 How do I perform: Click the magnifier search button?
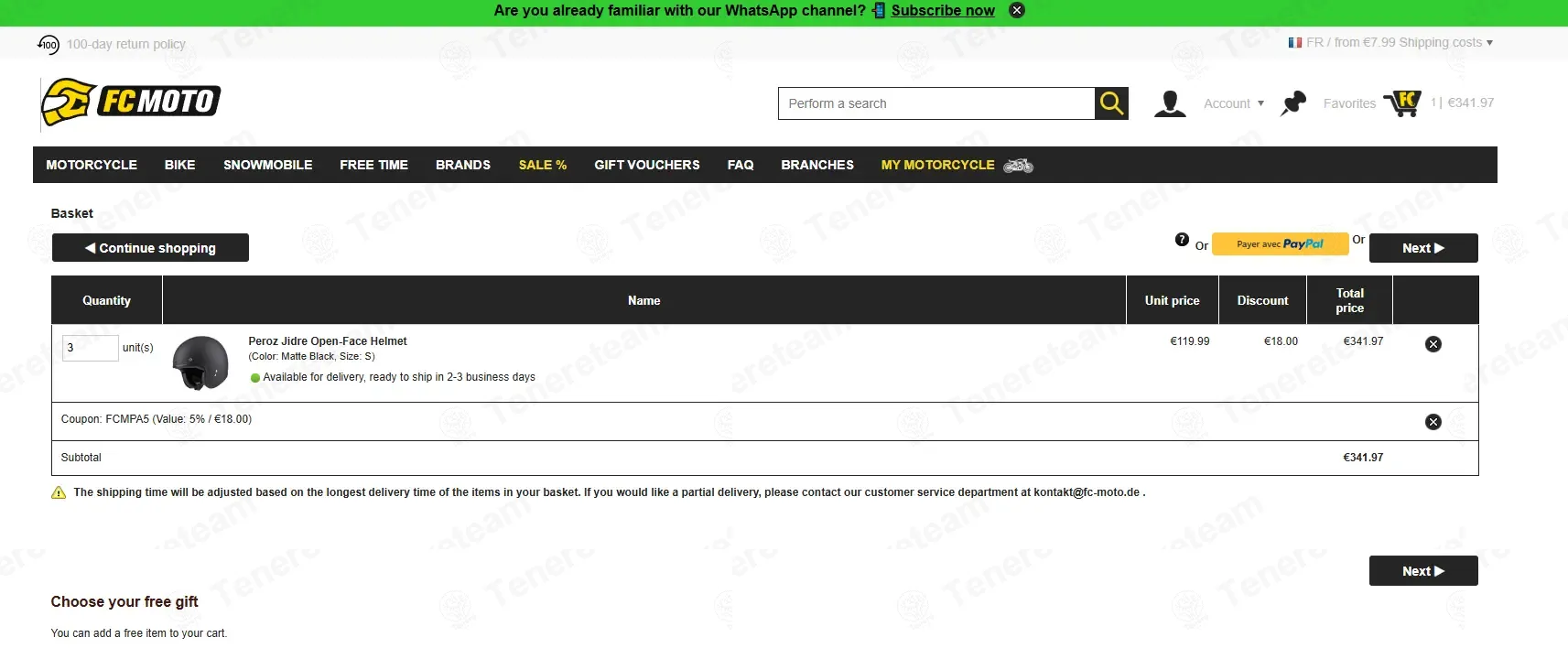pos(1111,103)
